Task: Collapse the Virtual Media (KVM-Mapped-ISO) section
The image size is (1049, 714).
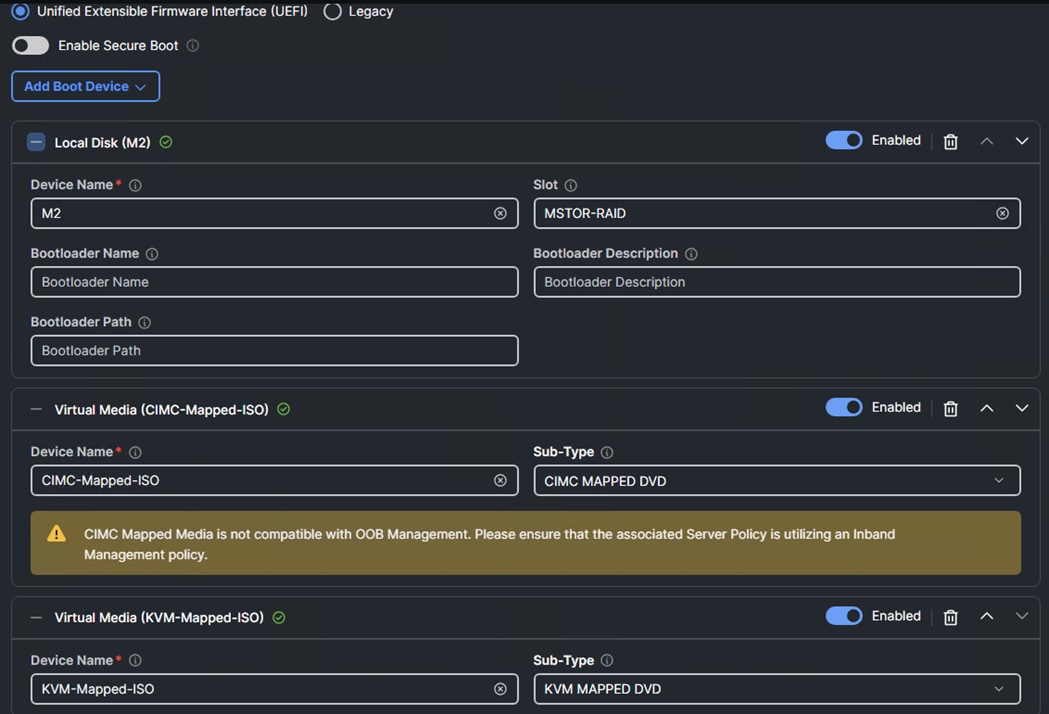Action: point(36,618)
